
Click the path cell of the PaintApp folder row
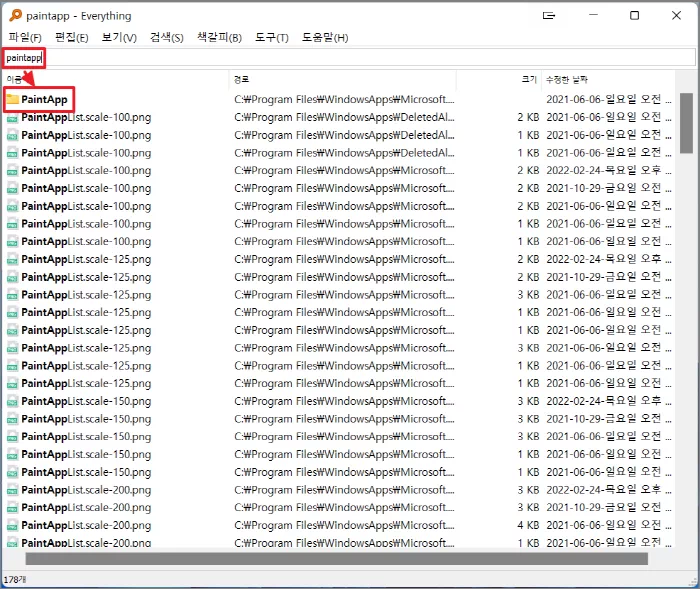[x=344, y=99]
